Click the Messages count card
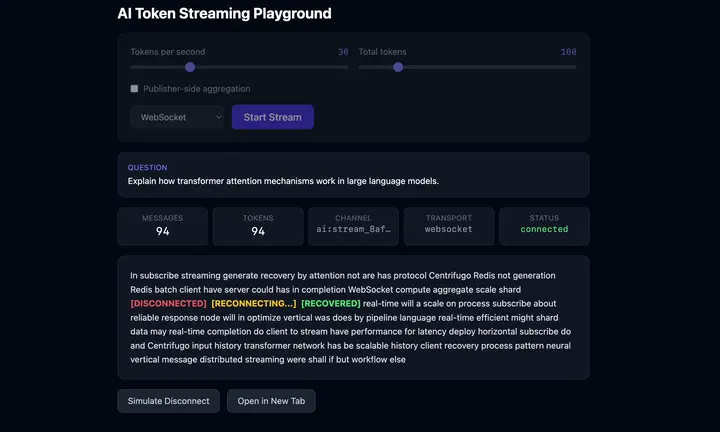The height and width of the screenshot is (432, 720). click(163, 226)
